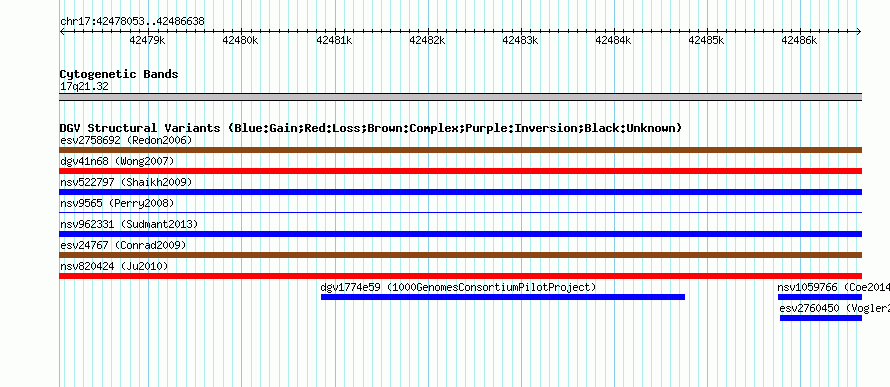Click the right arrowhead of the ruler

pyautogui.click(x=859, y=32)
